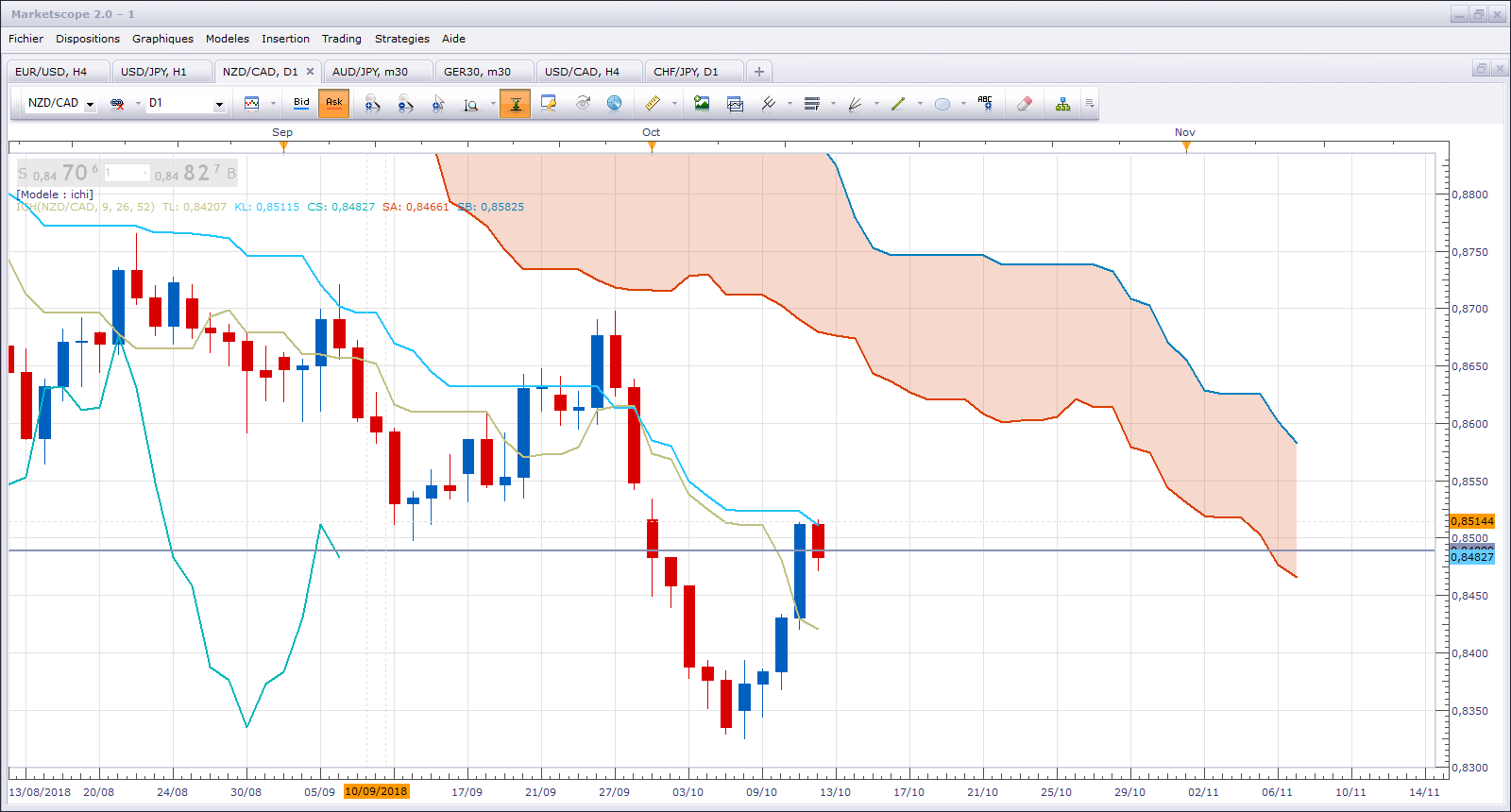Switch to the GER30, m30 tab
This screenshot has width=1511, height=812.
(x=484, y=72)
